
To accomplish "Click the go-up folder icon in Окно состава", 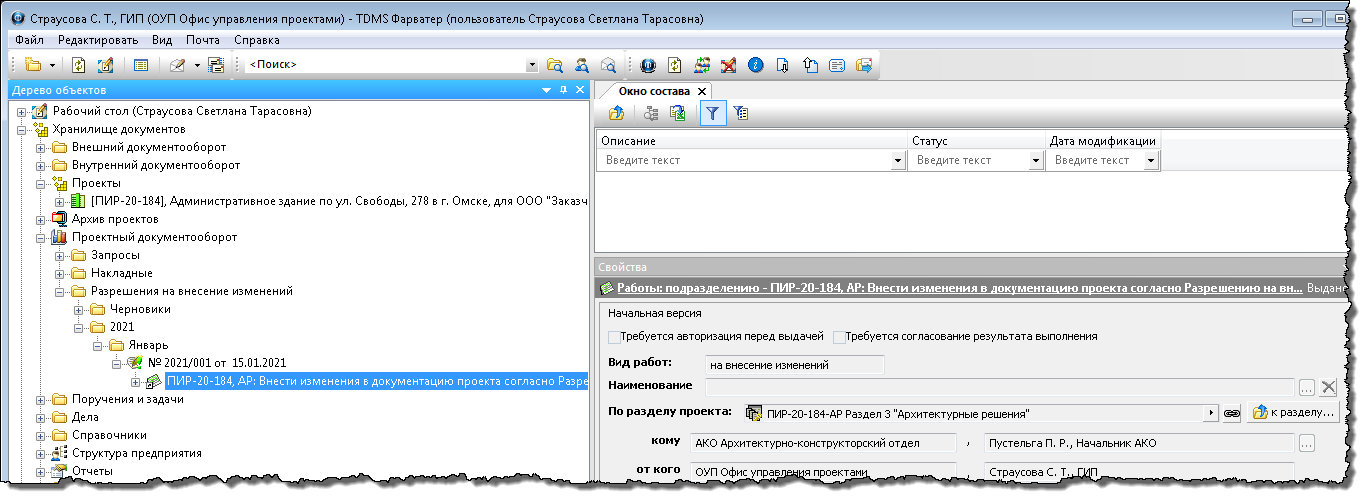I will point(617,114).
